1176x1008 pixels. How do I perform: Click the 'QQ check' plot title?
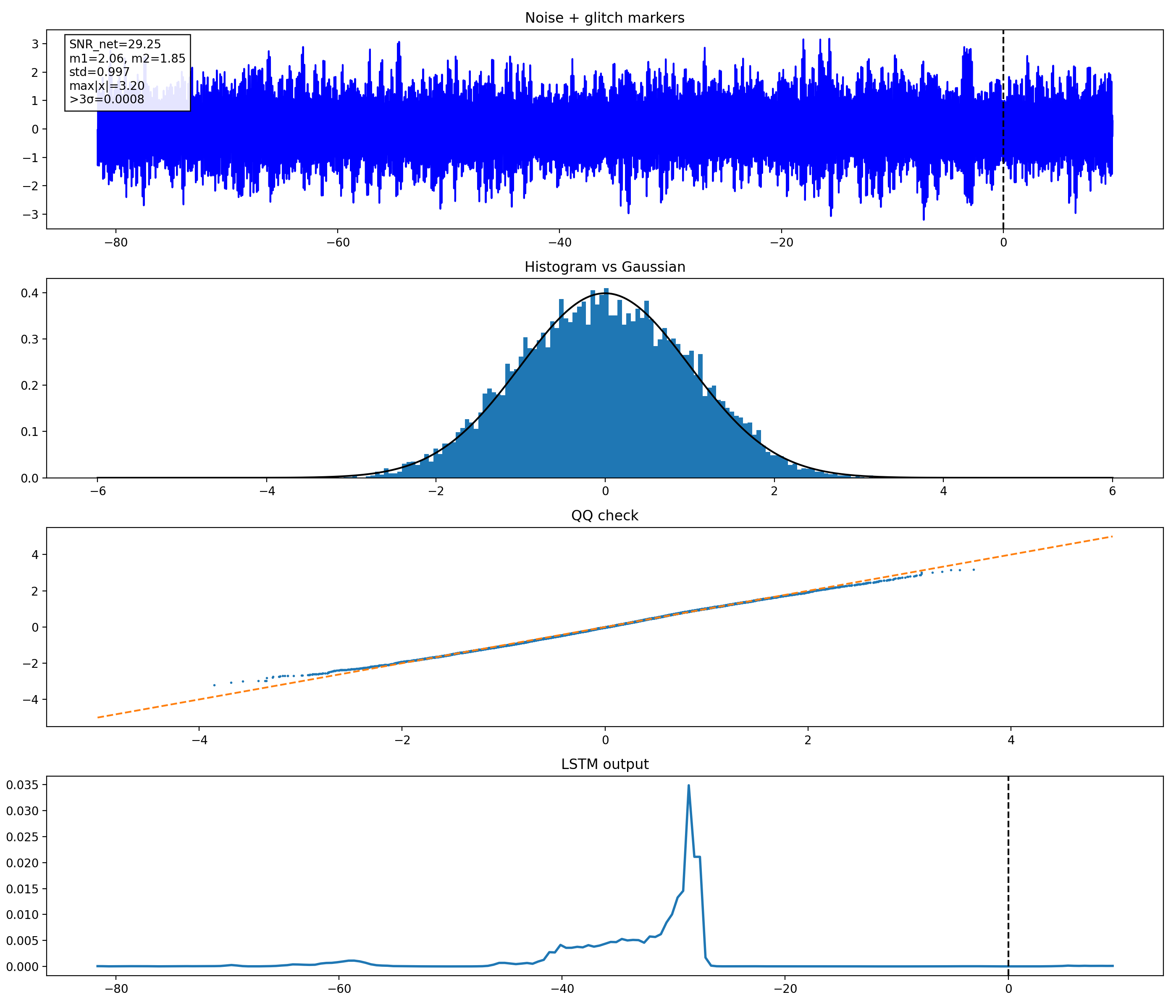point(604,515)
